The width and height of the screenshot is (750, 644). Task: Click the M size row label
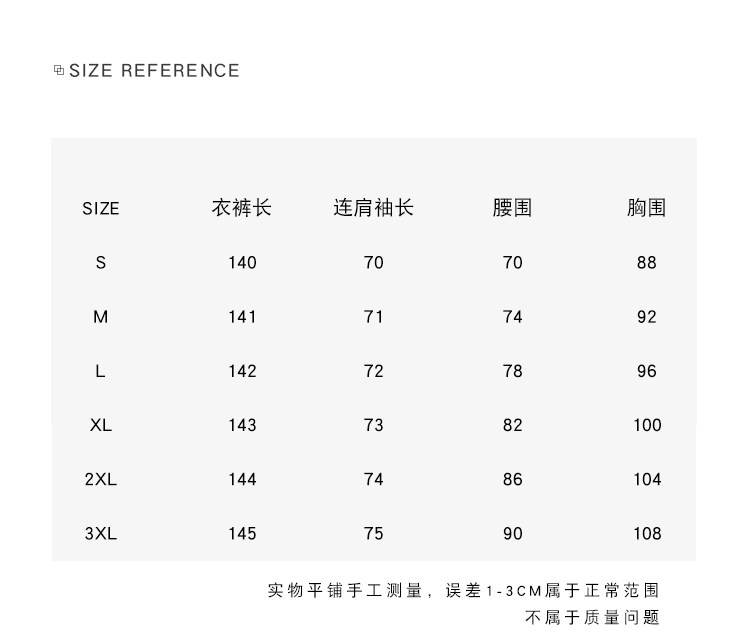[100, 317]
